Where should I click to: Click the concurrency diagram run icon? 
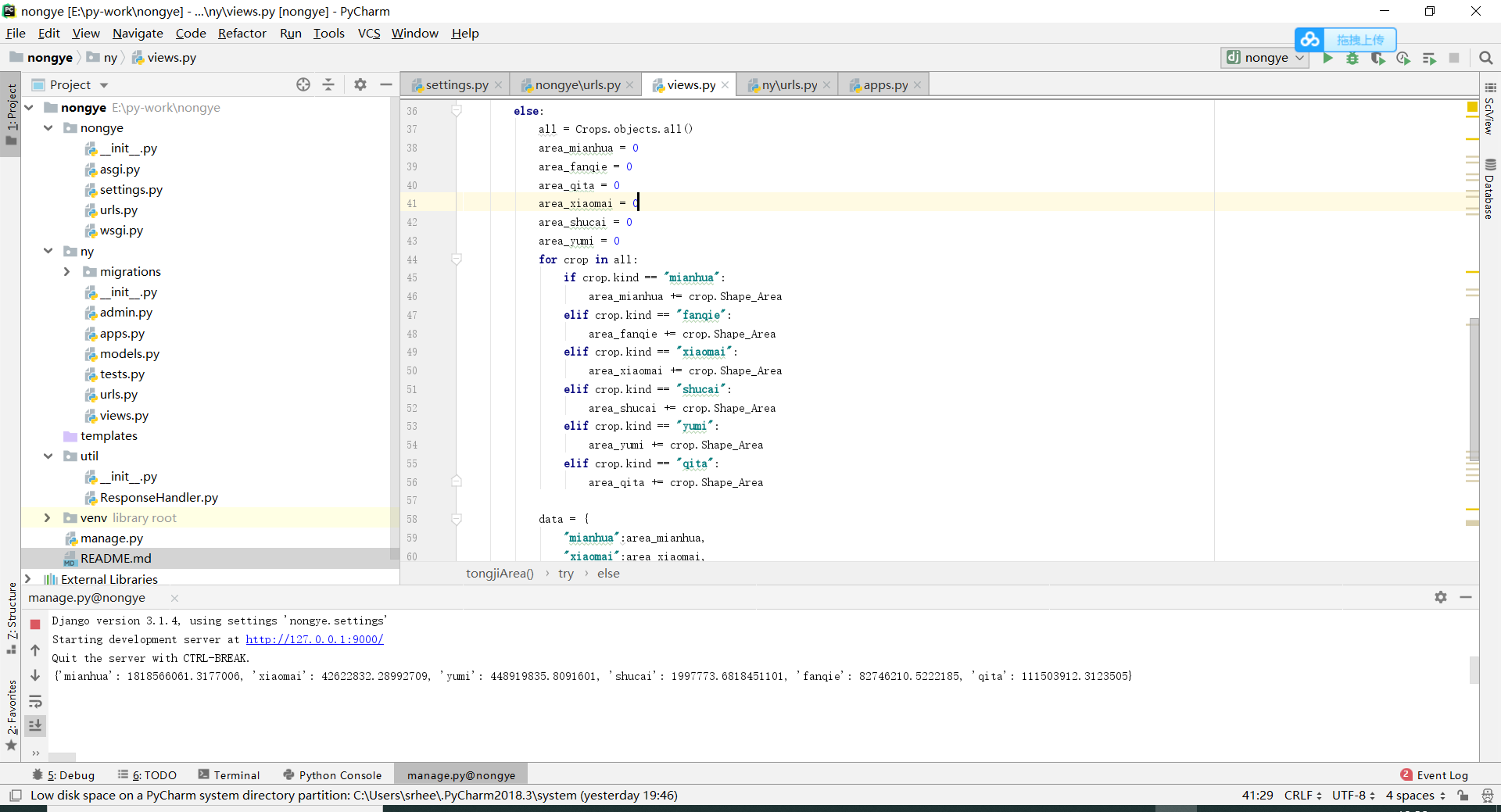click(x=1429, y=58)
